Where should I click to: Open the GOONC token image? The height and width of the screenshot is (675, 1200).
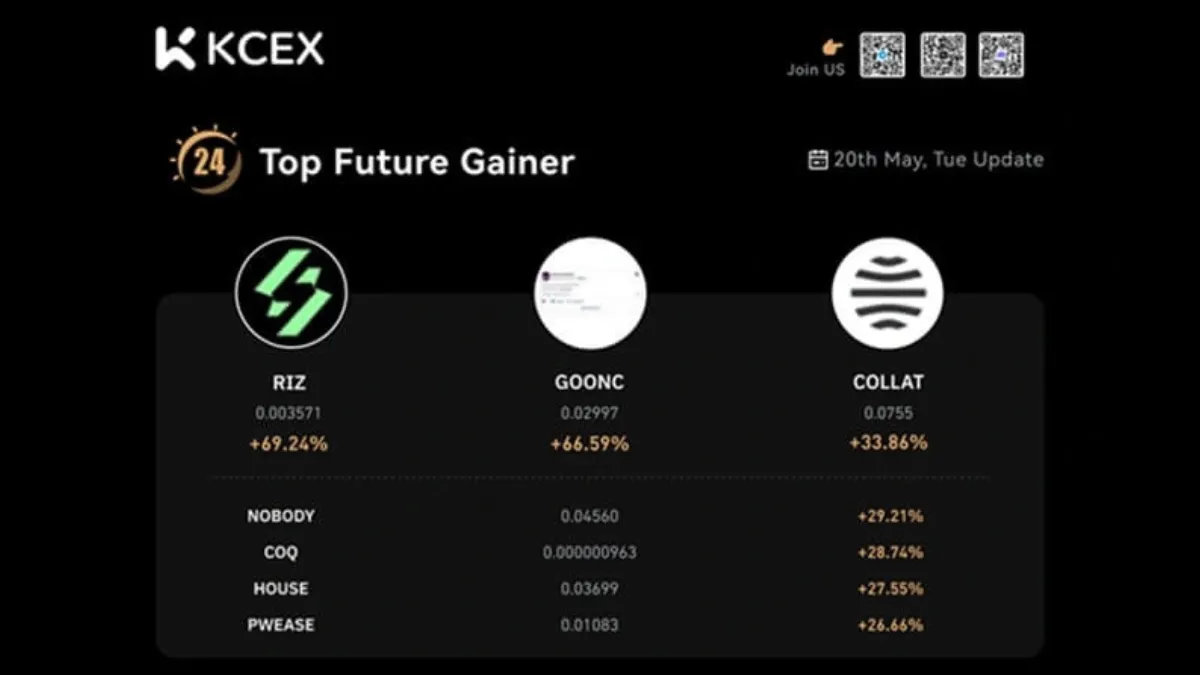[590, 292]
